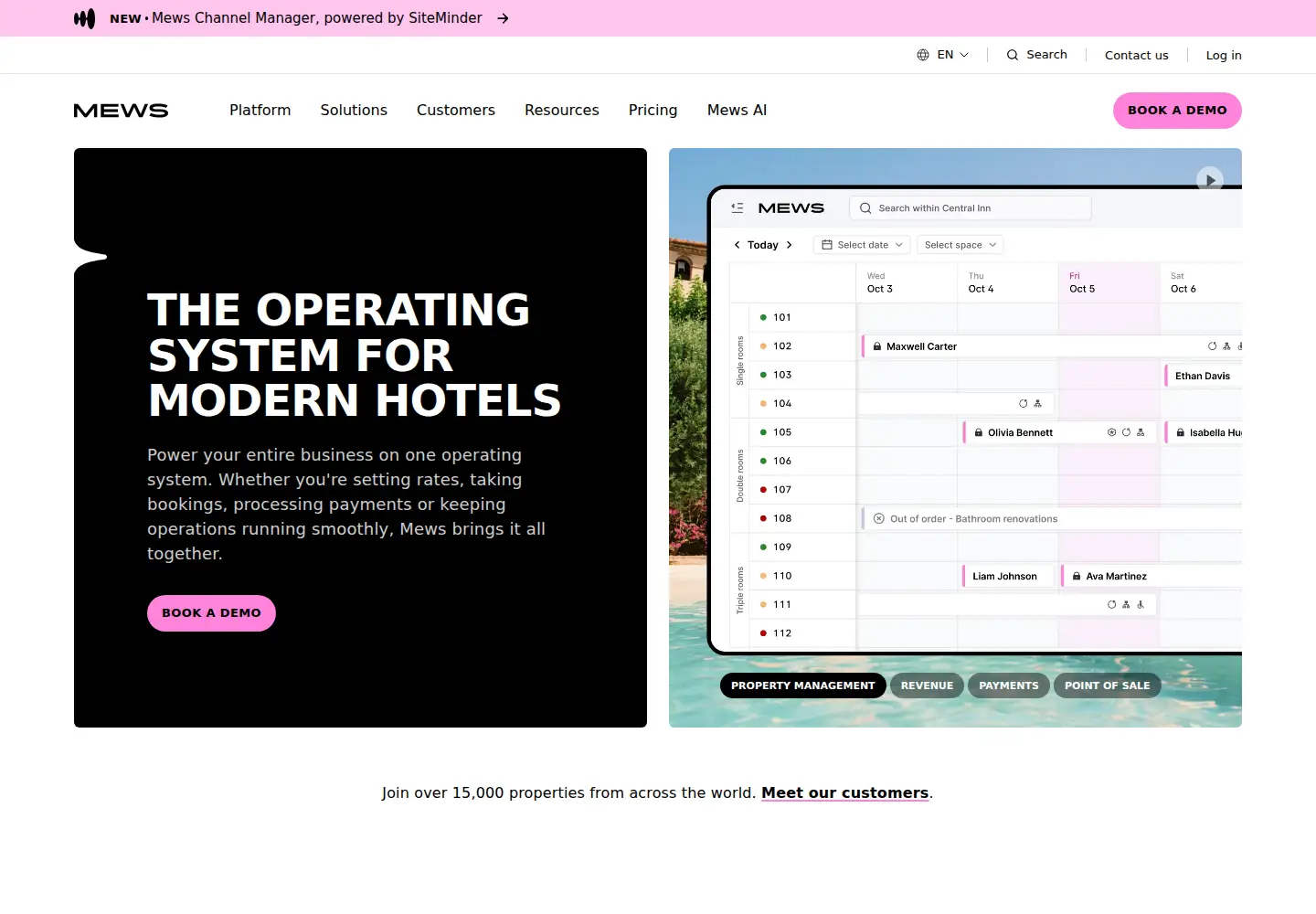Screen dimensions: 1316x914
Task: Open the Ava Martinez reservation
Action: click(1151, 576)
